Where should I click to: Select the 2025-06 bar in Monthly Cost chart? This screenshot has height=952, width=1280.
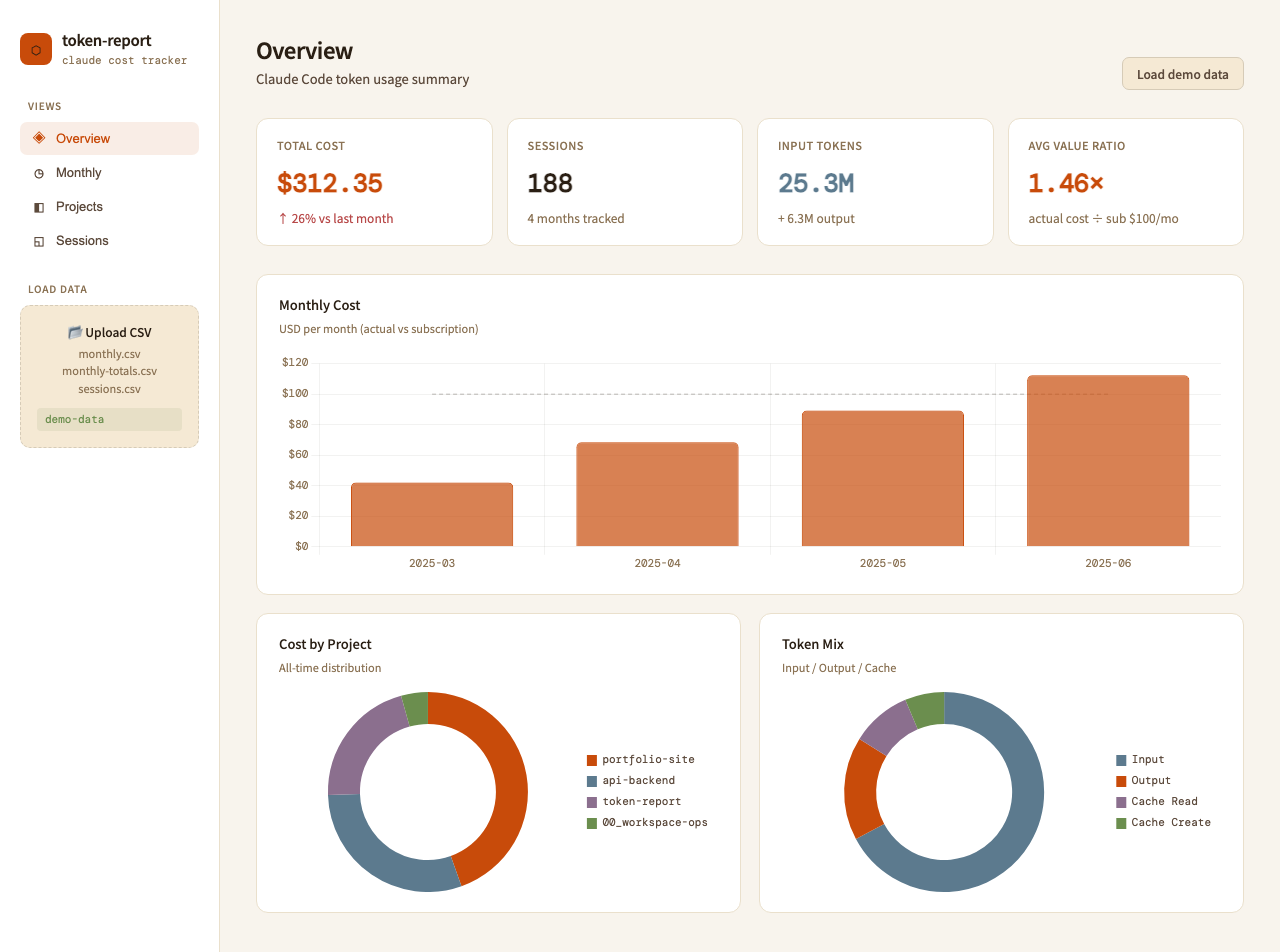click(1108, 461)
